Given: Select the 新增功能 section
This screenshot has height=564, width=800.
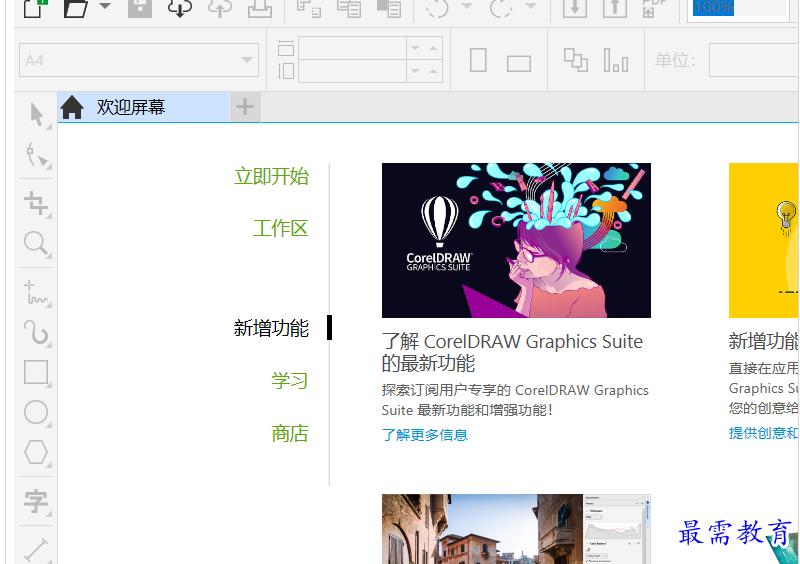Looking at the screenshot, I should click(x=271, y=328).
